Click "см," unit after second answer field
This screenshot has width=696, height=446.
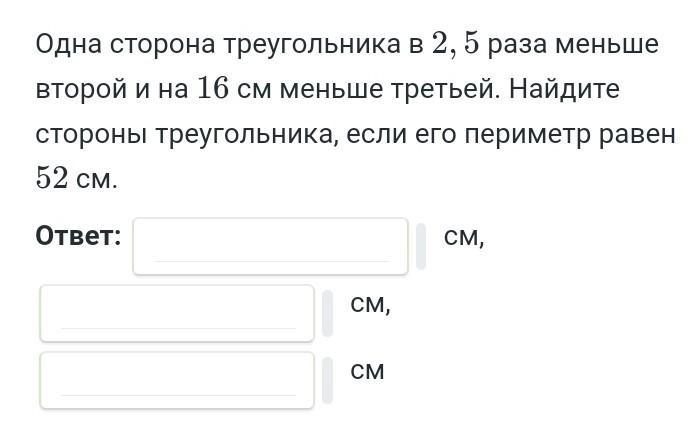[x=370, y=304]
